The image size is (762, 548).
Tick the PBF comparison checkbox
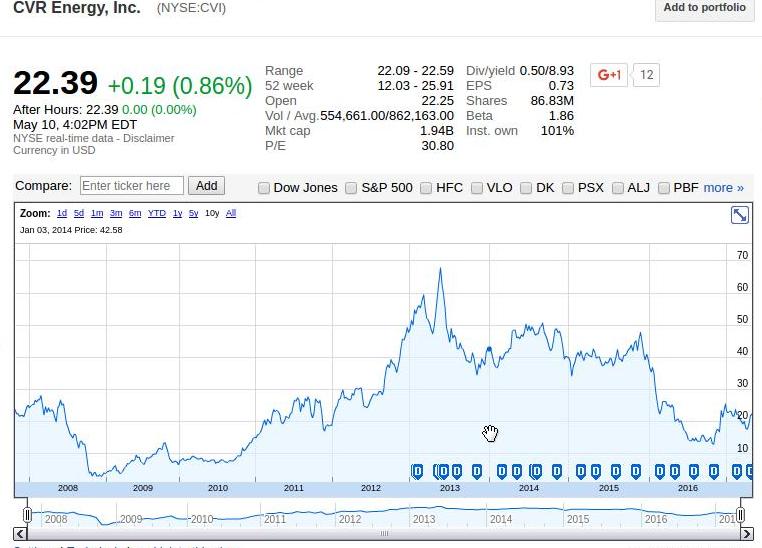pos(663,188)
